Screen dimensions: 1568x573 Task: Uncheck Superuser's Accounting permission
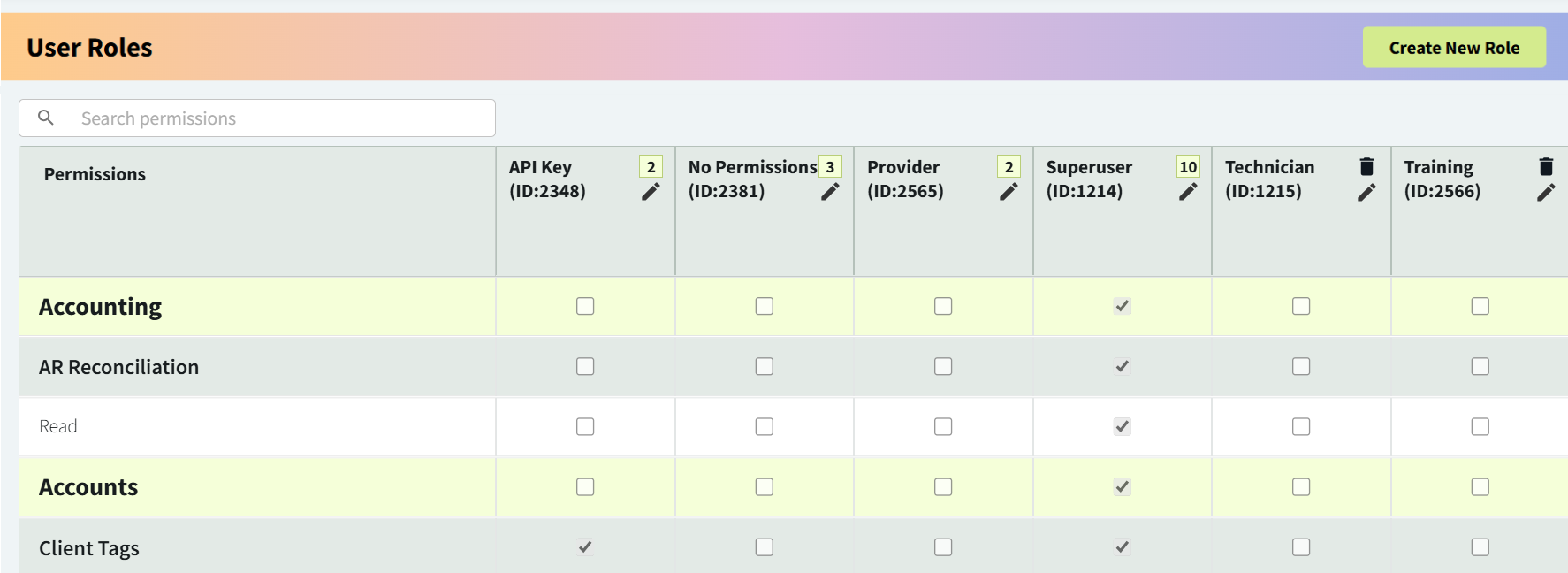click(1122, 306)
